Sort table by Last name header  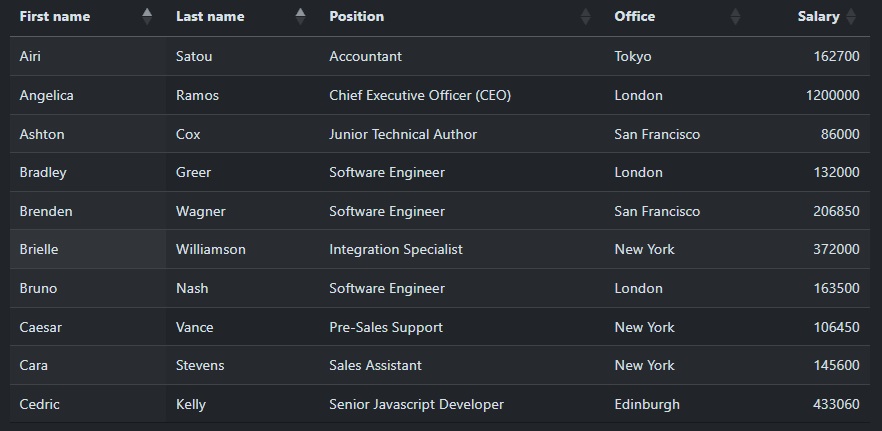[210, 17]
